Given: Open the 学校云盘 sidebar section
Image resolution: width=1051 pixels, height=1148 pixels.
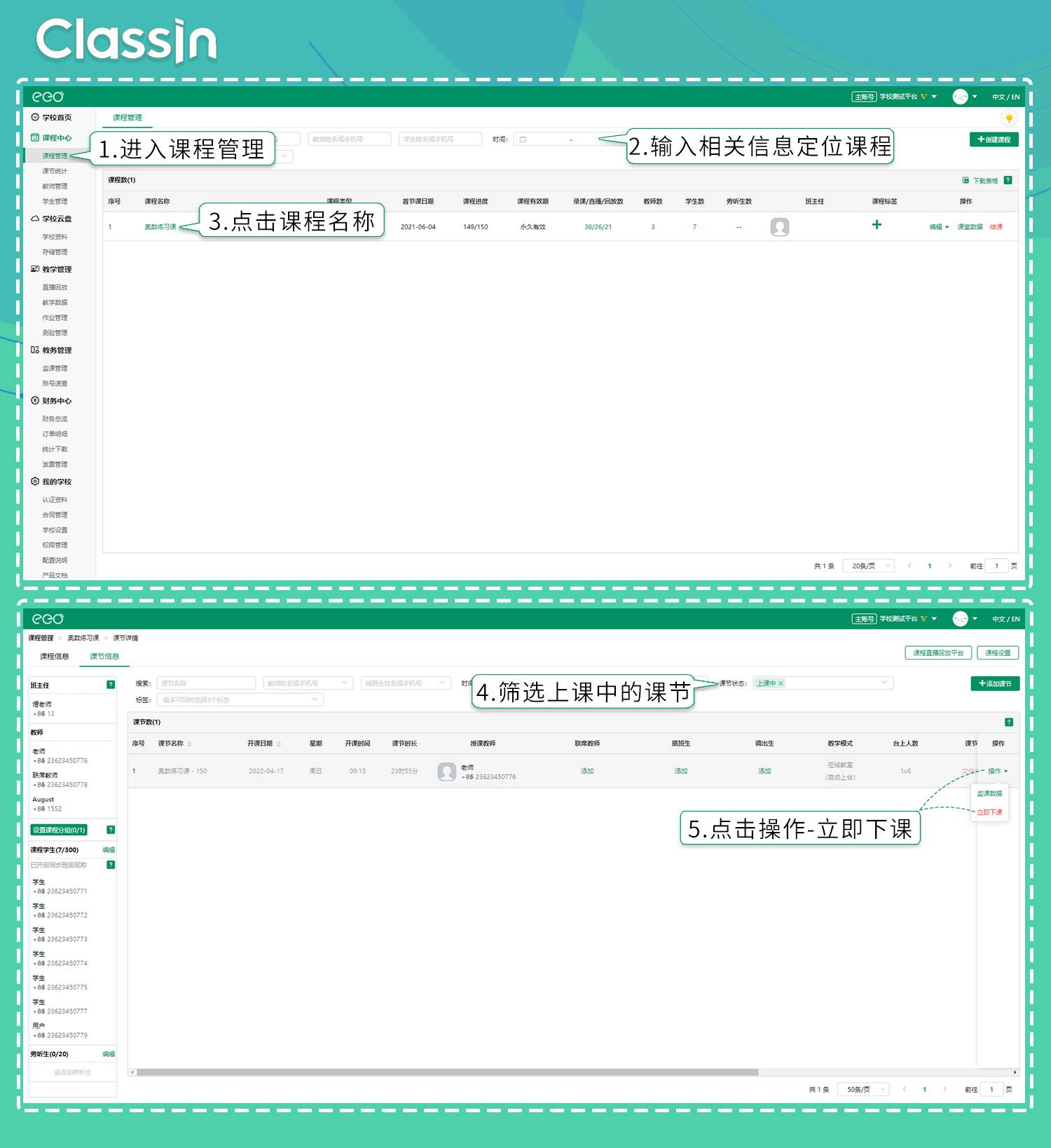Looking at the screenshot, I should click(x=51, y=219).
